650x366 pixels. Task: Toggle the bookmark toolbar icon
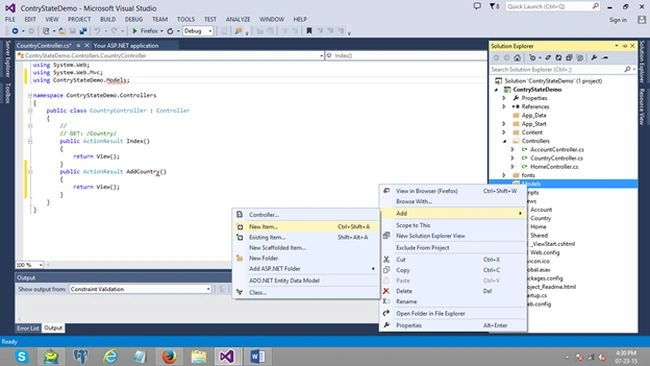(x=309, y=31)
